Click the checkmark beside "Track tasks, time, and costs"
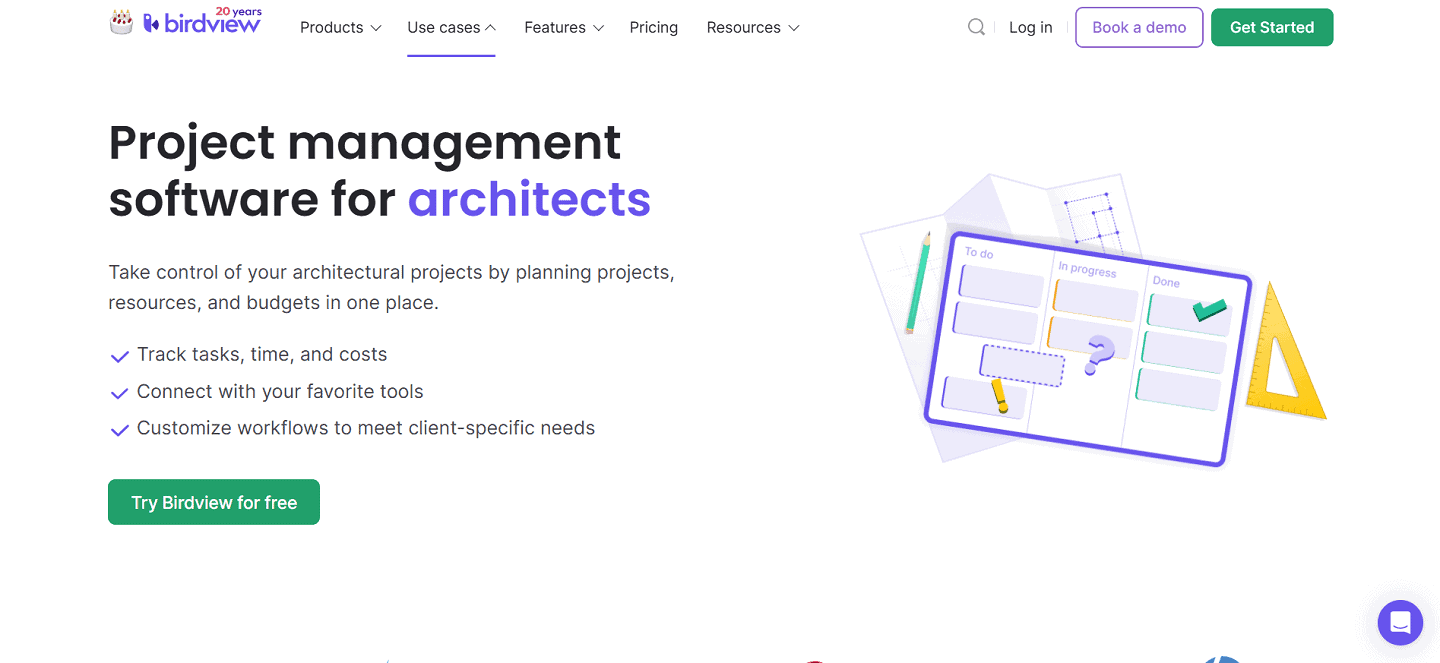This screenshot has width=1440, height=663. [x=119, y=356]
